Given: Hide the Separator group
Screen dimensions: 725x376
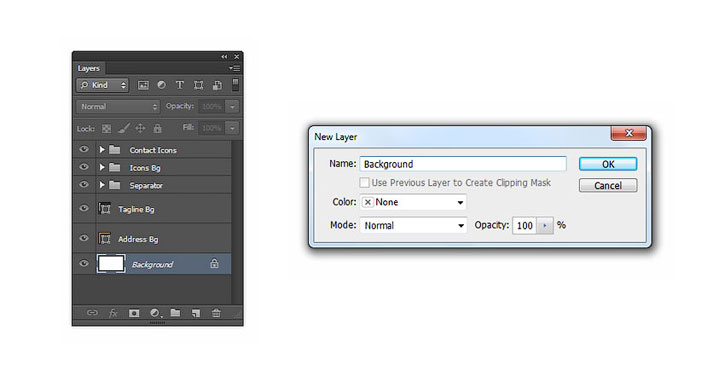Looking at the screenshot, I should (84, 185).
